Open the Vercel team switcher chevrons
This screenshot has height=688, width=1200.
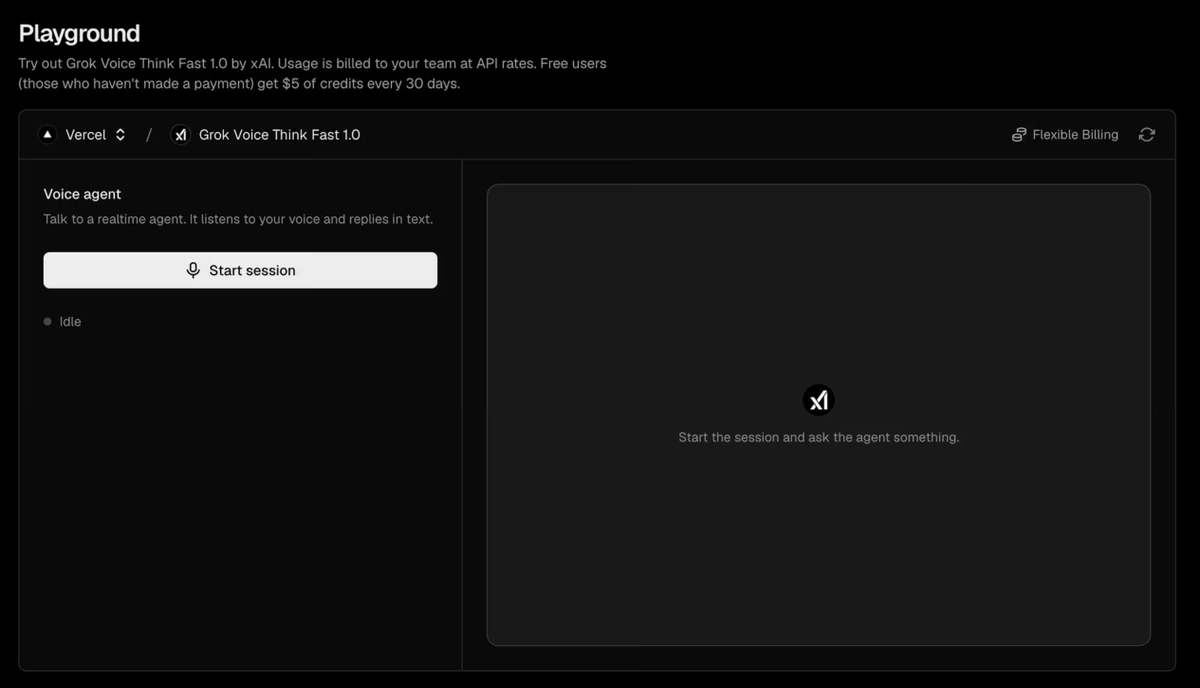coord(120,134)
